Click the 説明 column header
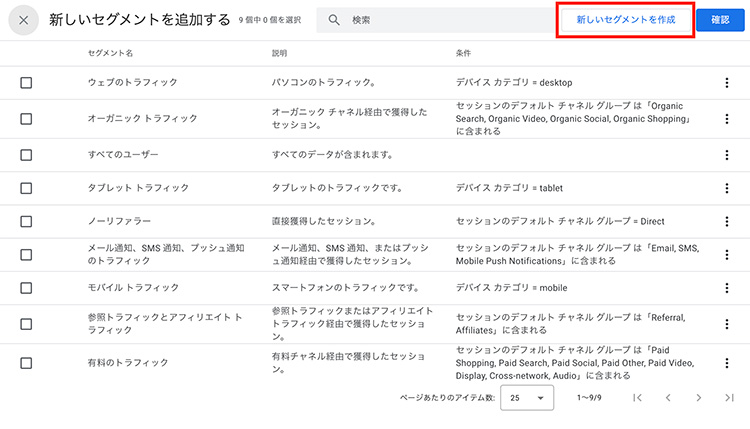This screenshot has height=429, width=750. pos(279,53)
